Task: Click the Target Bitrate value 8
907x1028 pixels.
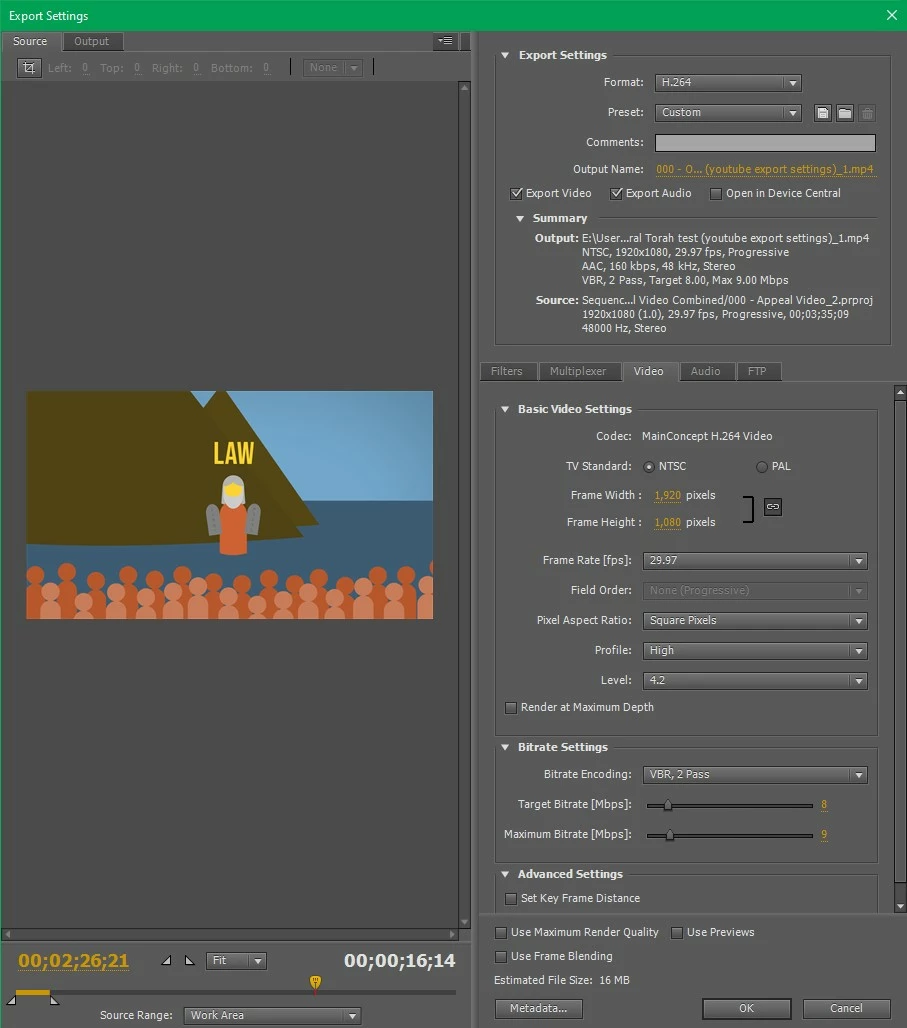Action: click(824, 805)
